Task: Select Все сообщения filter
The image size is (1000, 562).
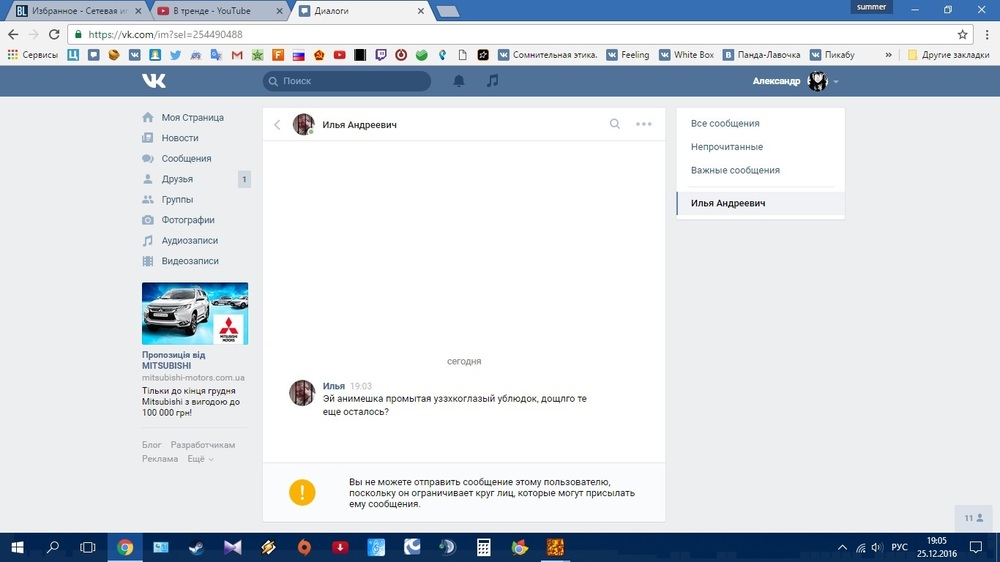Action: pyautogui.click(x=725, y=124)
